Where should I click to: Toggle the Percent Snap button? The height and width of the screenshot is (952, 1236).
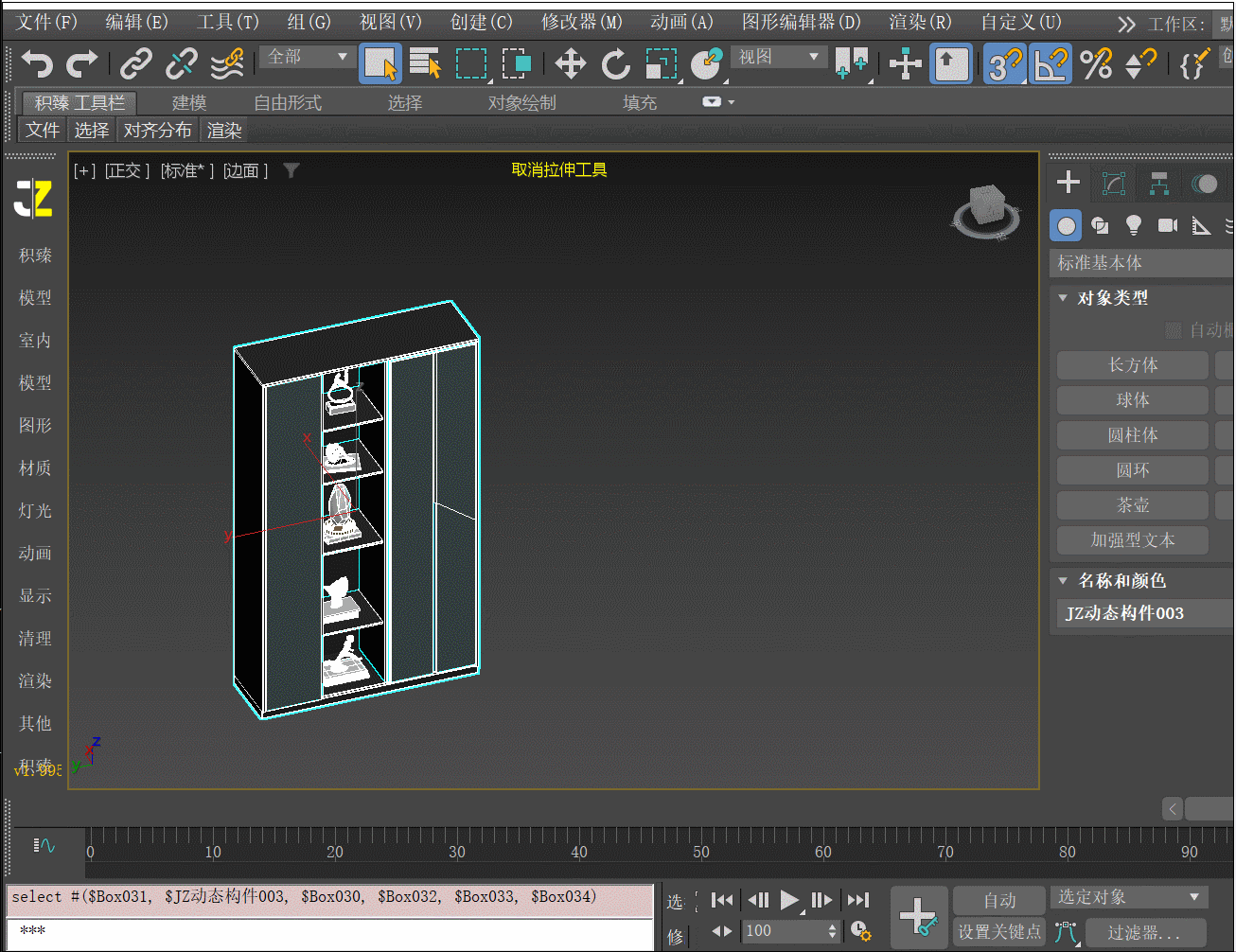coord(1096,63)
